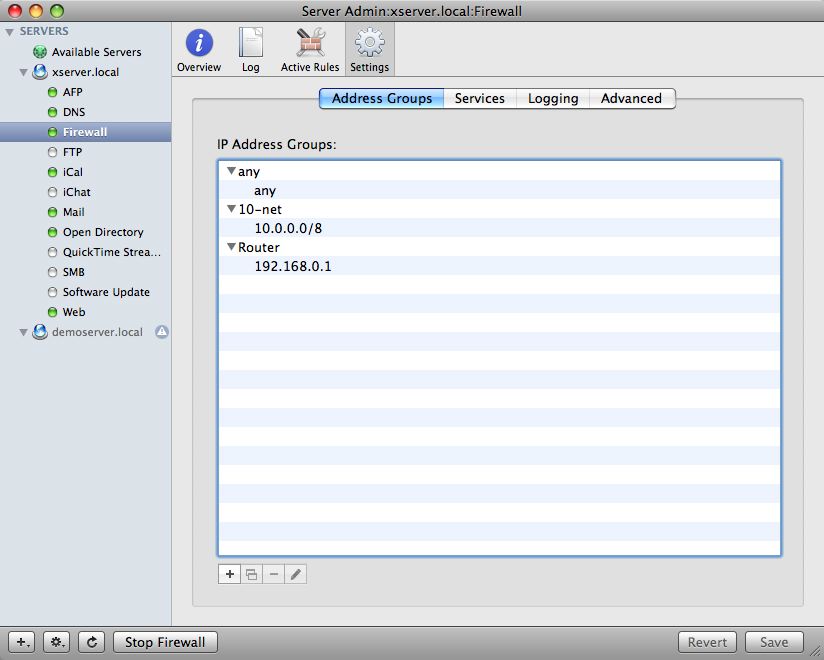Select the 10-net group name
This screenshot has height=660, width=824.
click(x=260, y=209)
